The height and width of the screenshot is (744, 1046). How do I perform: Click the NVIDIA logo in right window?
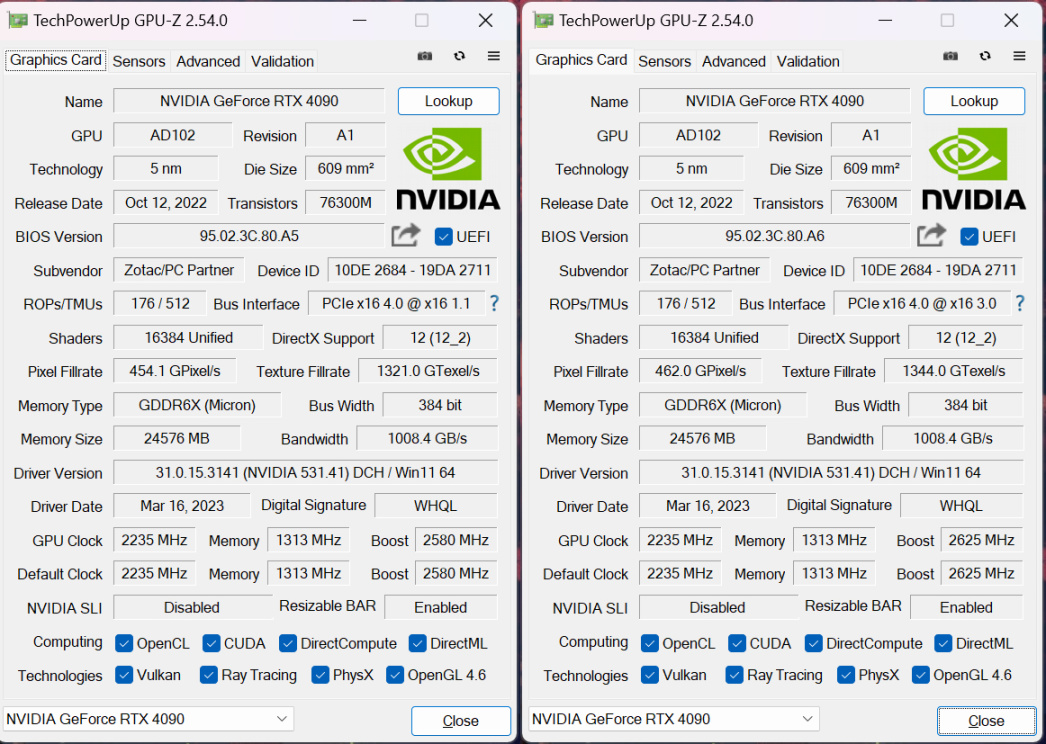click(x=974, y=168)
